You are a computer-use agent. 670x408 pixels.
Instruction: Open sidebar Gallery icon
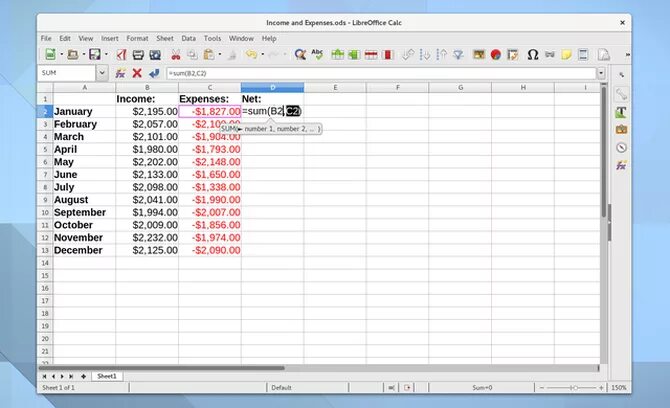click(621, 129)
